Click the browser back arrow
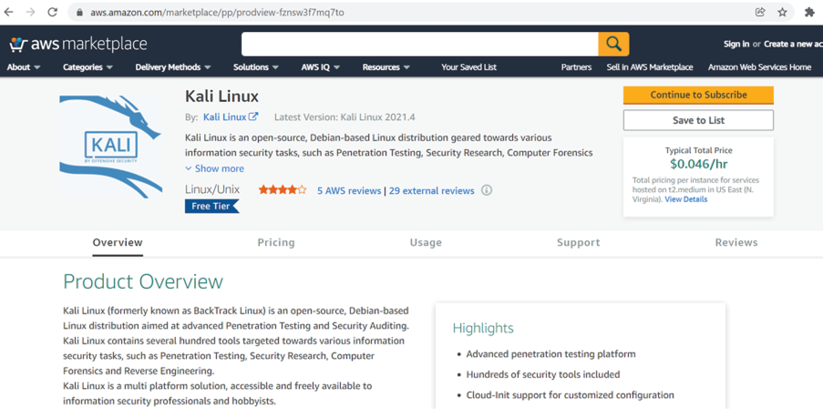 click(x=8, y=12)
